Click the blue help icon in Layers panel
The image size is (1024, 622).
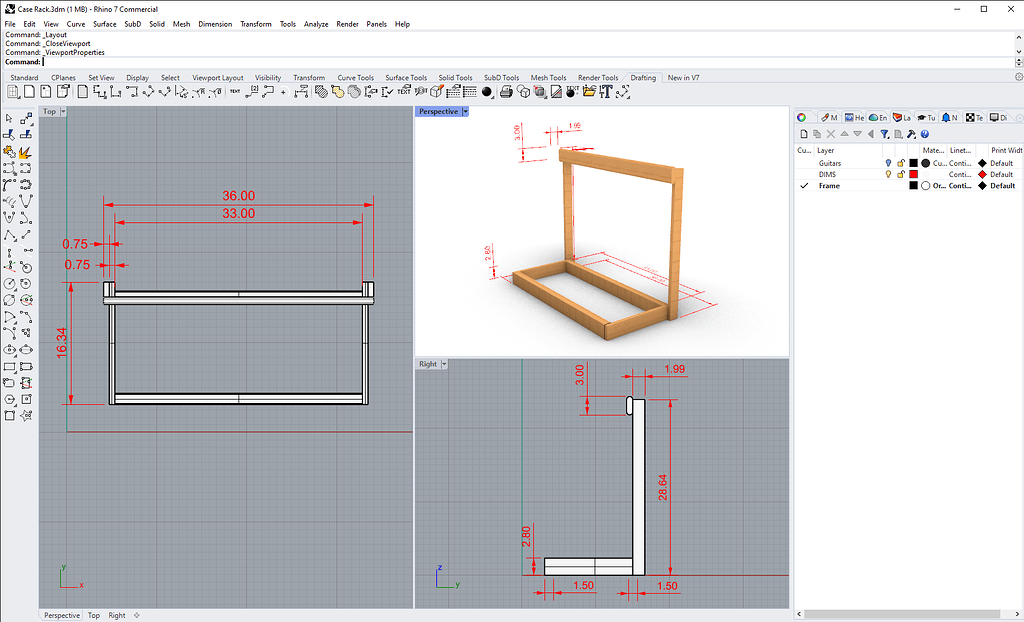coord(925,134)
